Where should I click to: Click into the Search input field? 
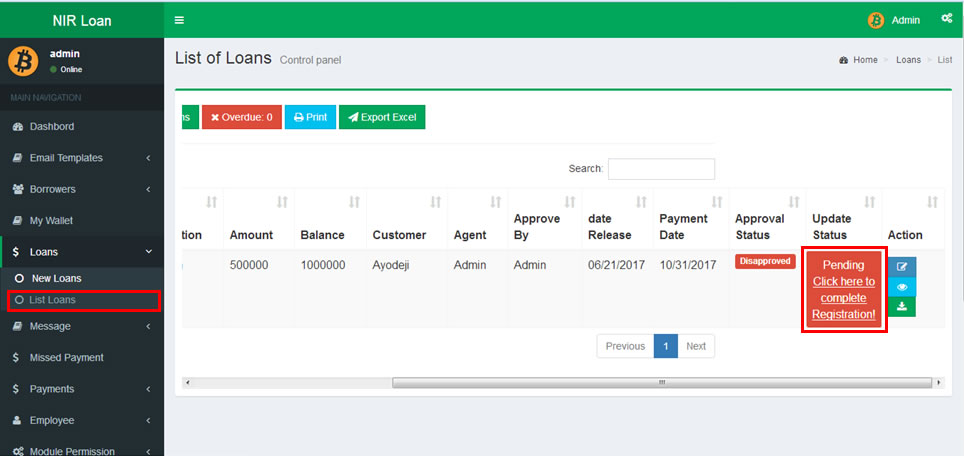661,169
